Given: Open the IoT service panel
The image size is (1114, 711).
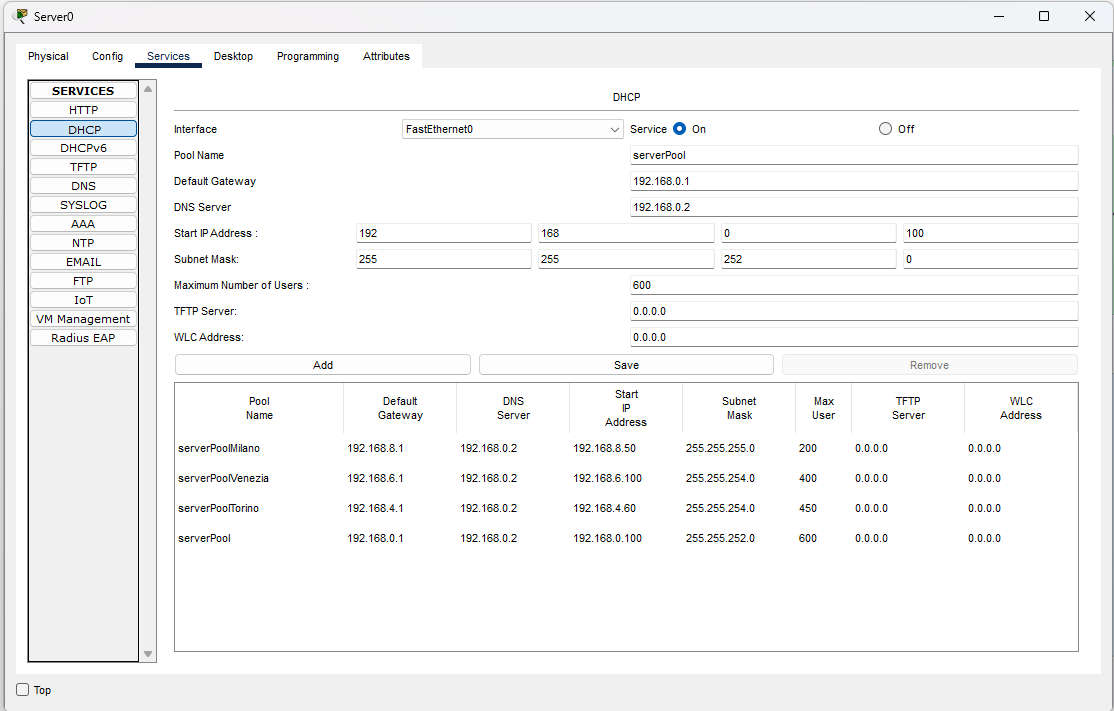Looking at the screenshot, I should point(83,299).
